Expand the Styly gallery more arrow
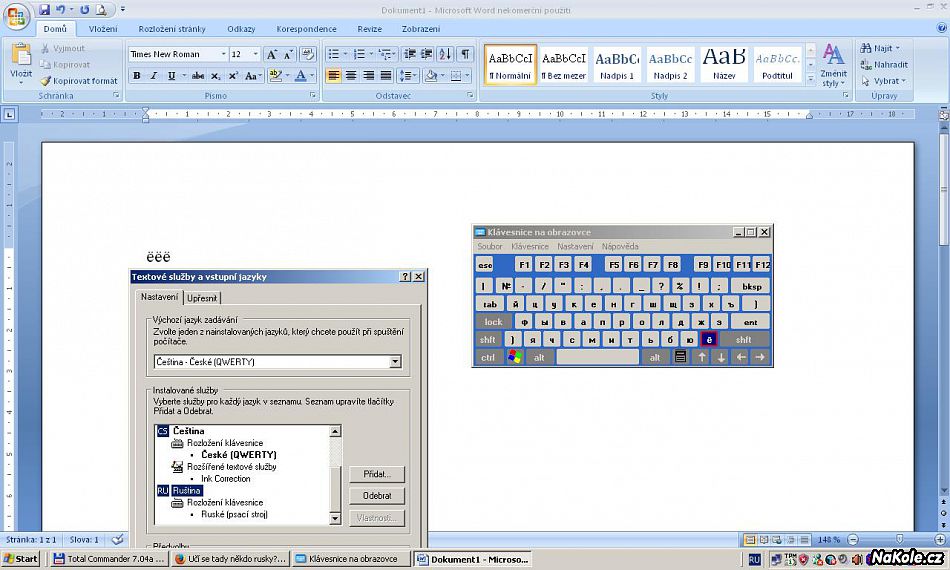950x570 pixels. [x=811, y=78]
